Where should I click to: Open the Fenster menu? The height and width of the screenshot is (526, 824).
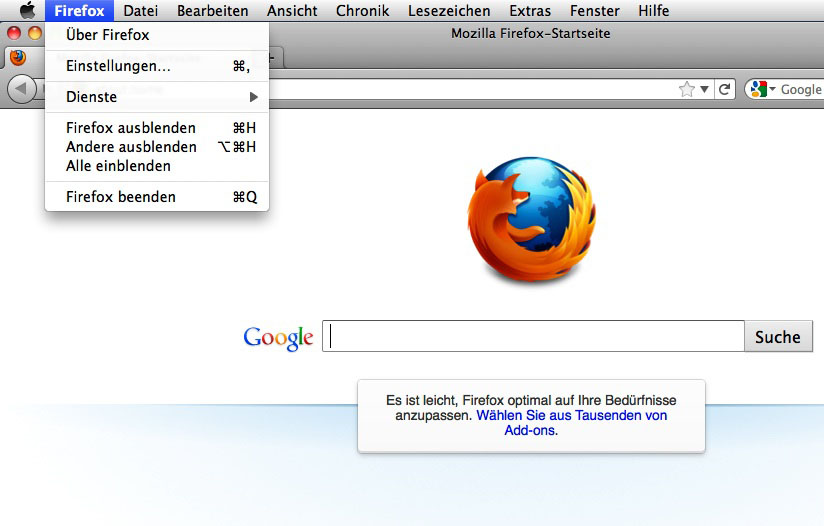[x=594, y=11]
